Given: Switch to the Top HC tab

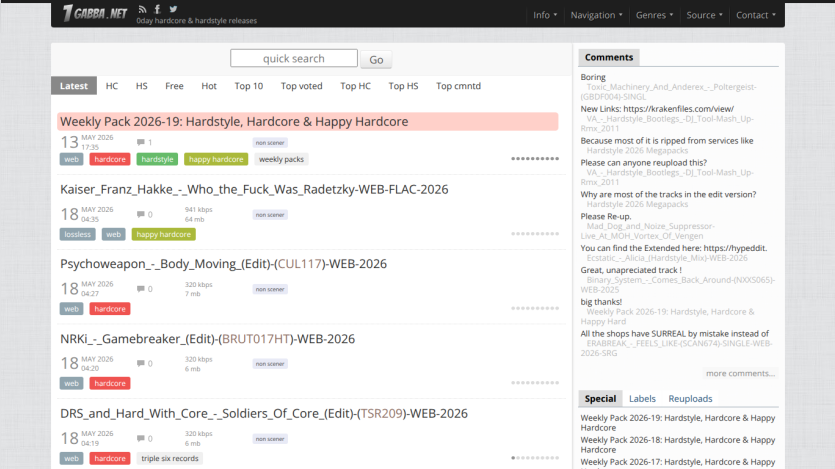Looking at the screenshot, I should coord(355,86).
